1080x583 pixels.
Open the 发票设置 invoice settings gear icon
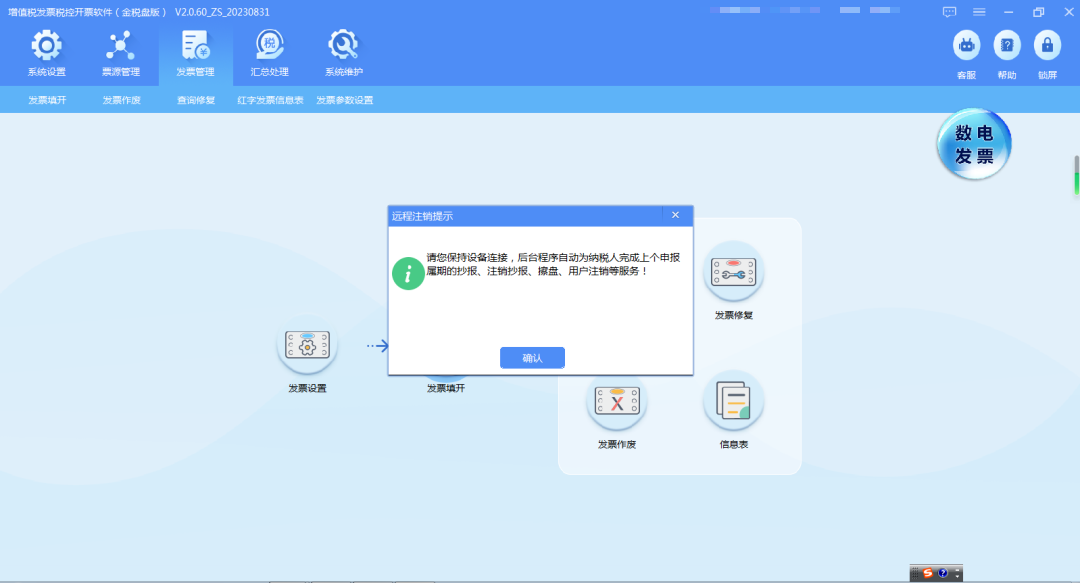pos(307,344)
